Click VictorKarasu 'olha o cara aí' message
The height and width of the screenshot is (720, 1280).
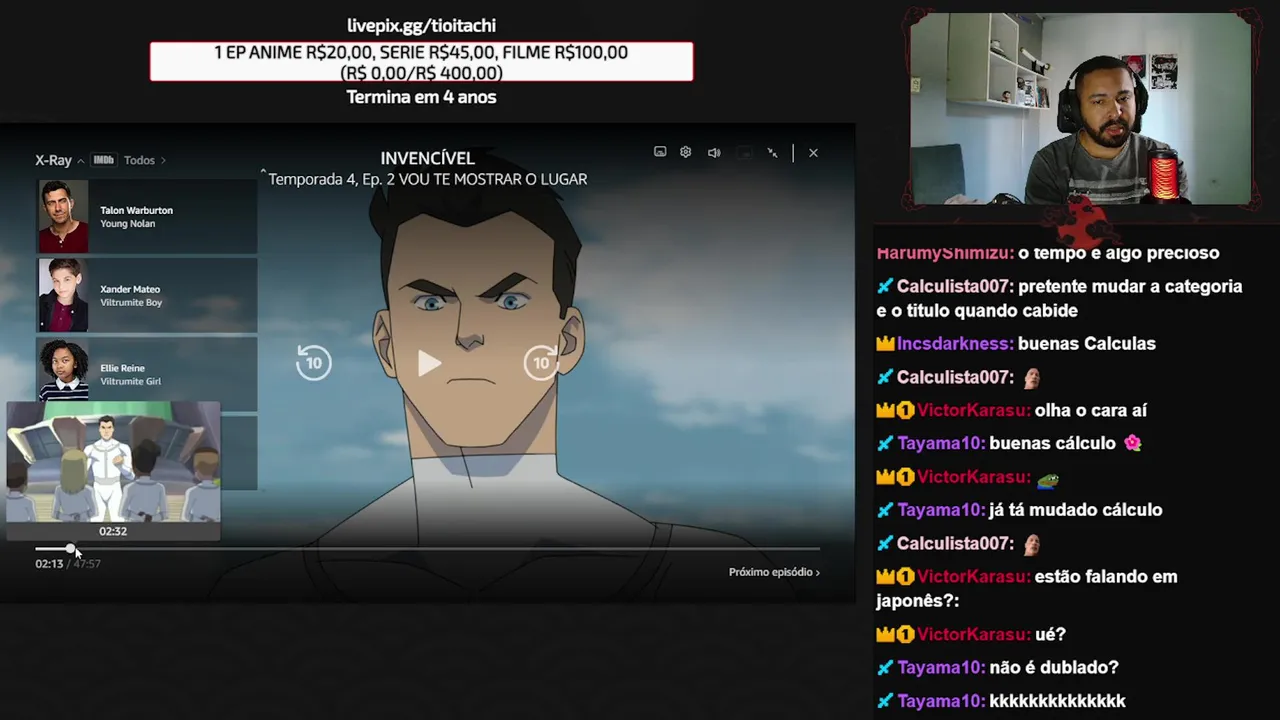1011,410
